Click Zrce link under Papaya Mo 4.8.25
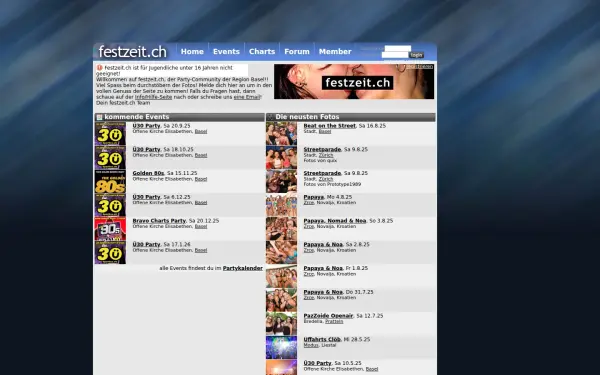 coord(309,203)
